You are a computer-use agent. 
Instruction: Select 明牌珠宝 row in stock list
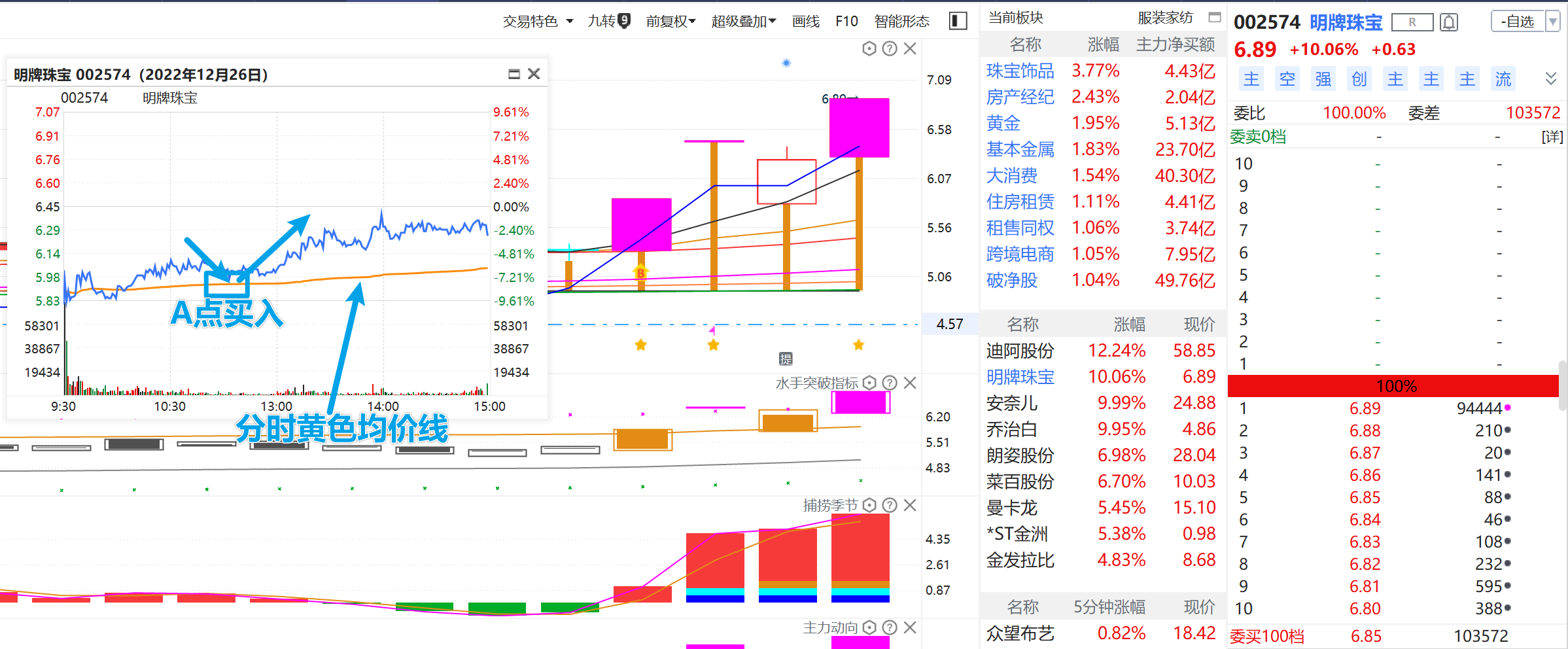pyautogui.click(x=1102, y=377)
